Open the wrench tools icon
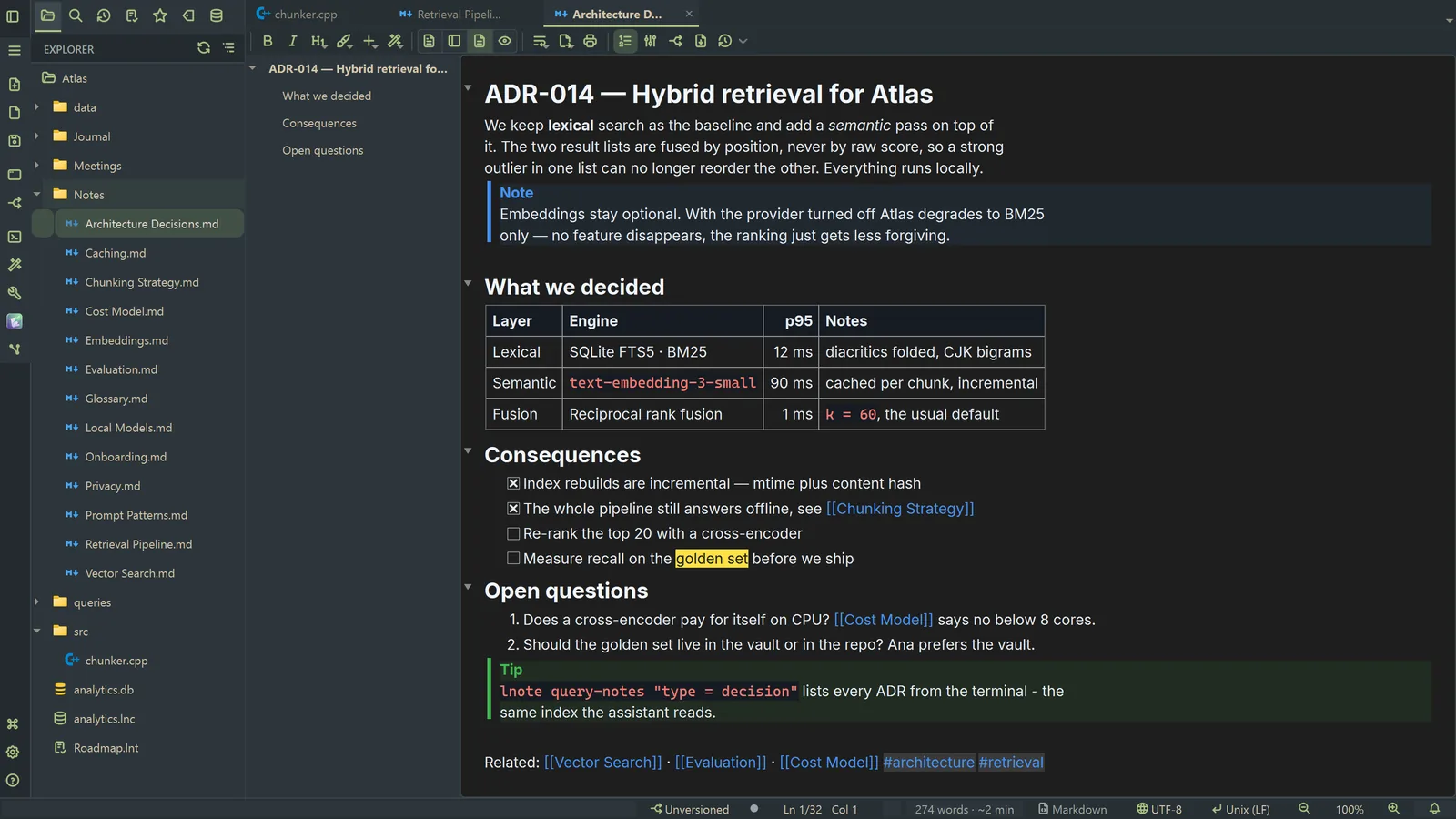 tap(15, 293)
